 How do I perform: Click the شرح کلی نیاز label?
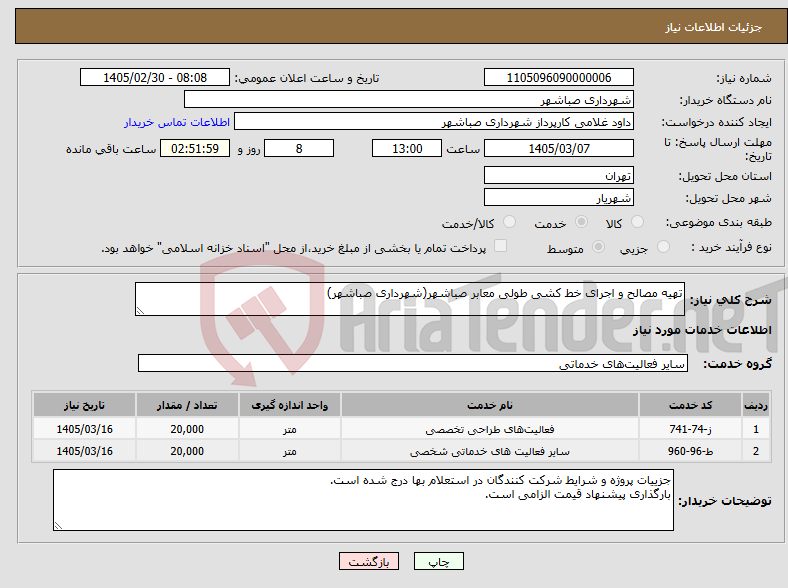[x=730, y=300]
